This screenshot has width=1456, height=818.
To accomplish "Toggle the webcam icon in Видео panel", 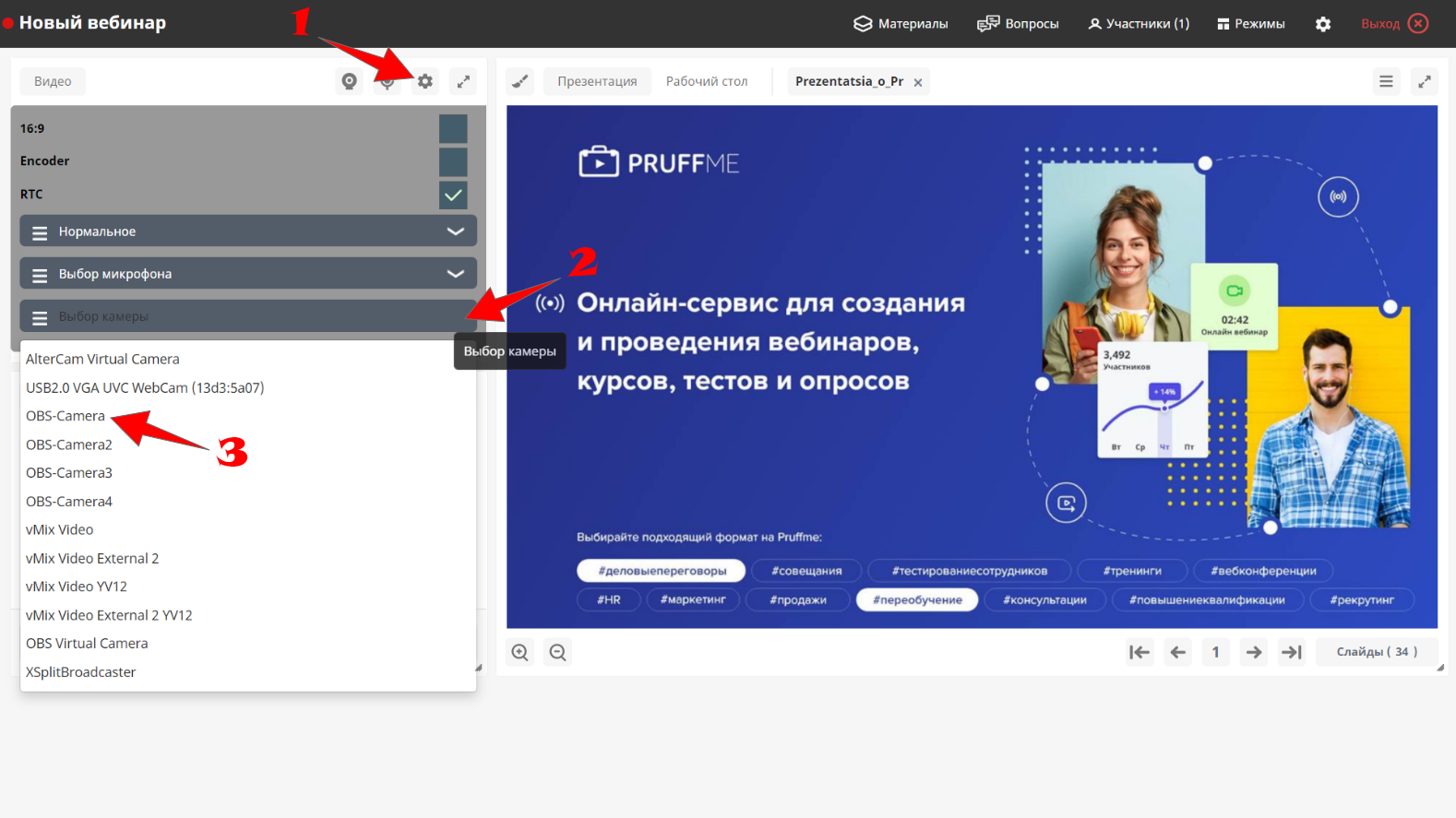I will [x=349, y=81].
